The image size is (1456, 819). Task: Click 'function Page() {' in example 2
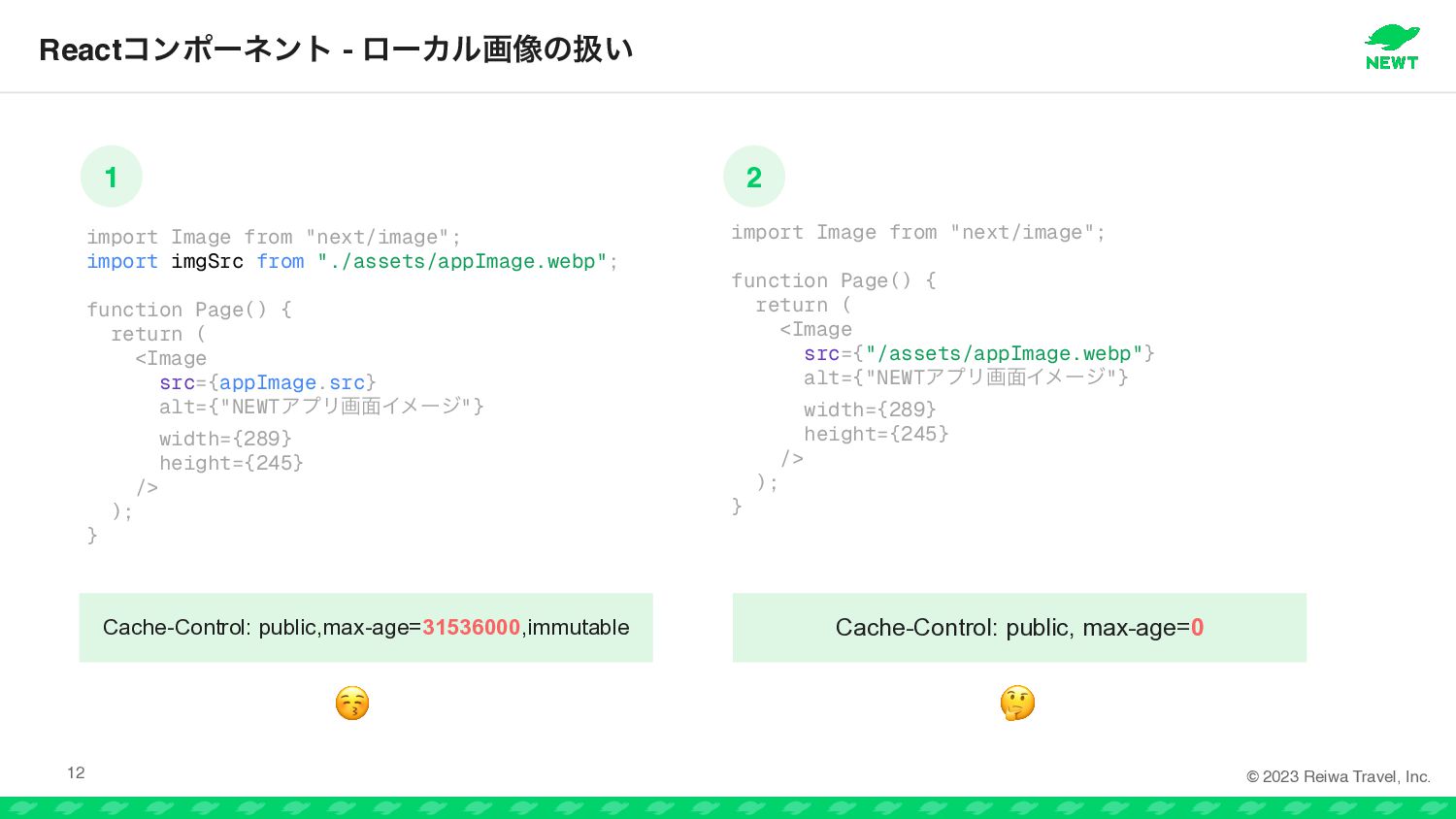pyautogui.click(x=834, y=281)
